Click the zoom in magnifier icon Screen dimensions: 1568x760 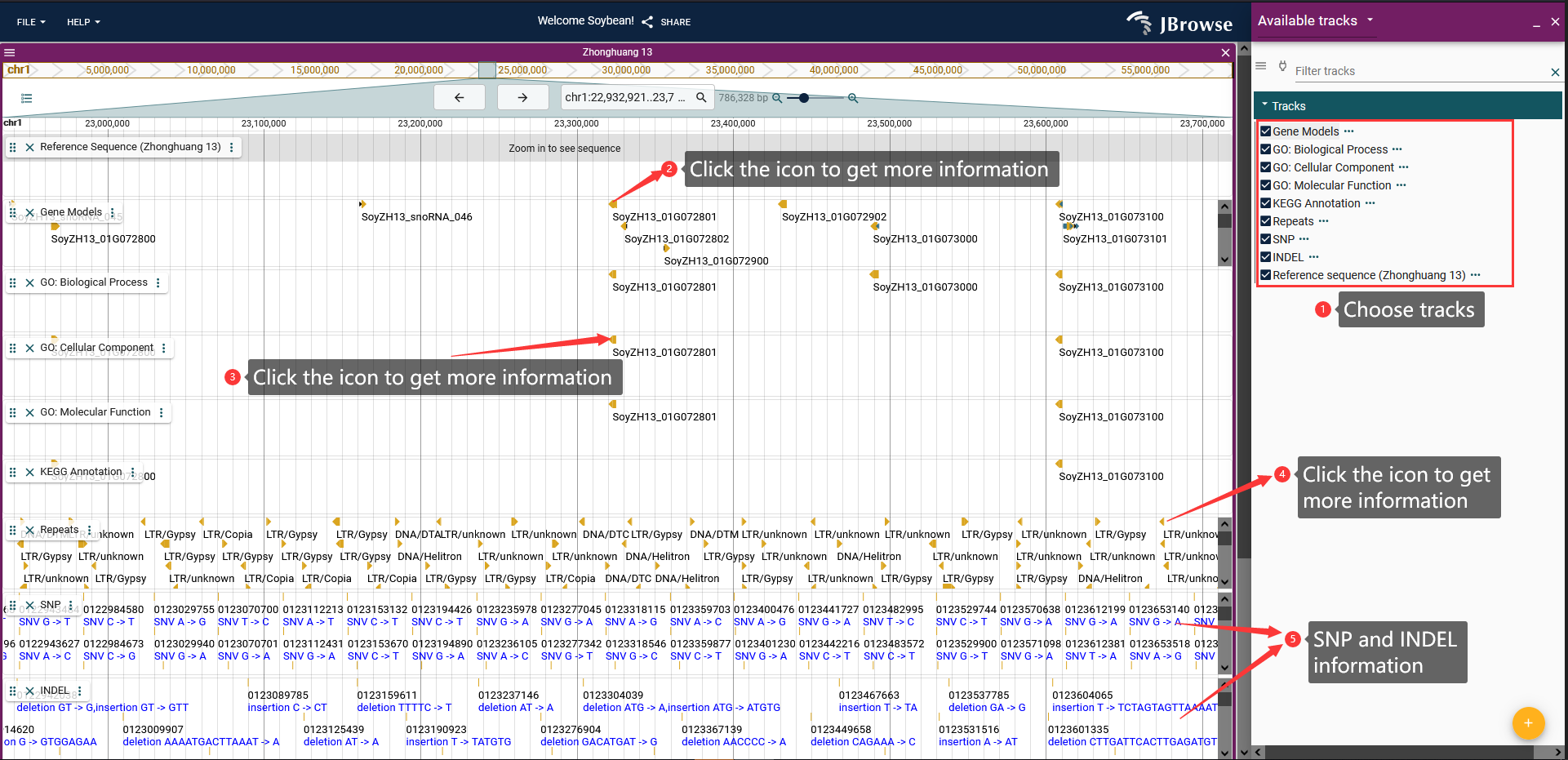point(852,98)
